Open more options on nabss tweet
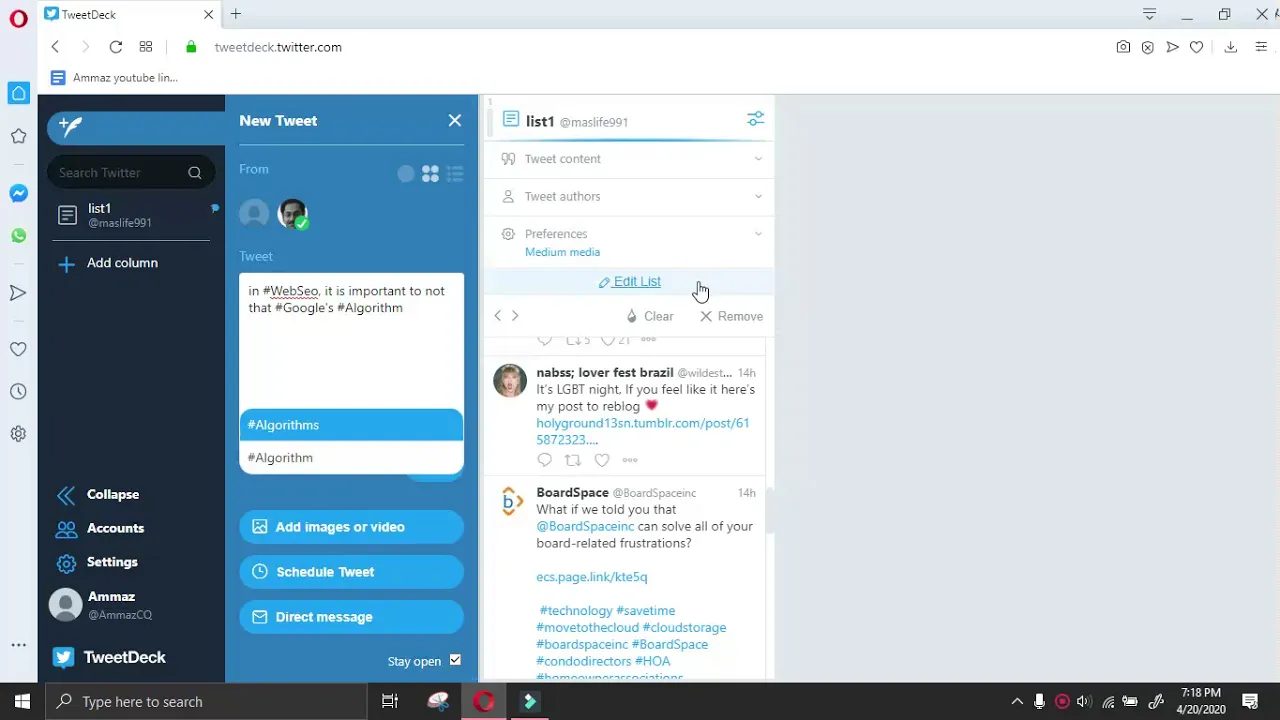Screen dimensions: 1280x720 tap(630, 460)
